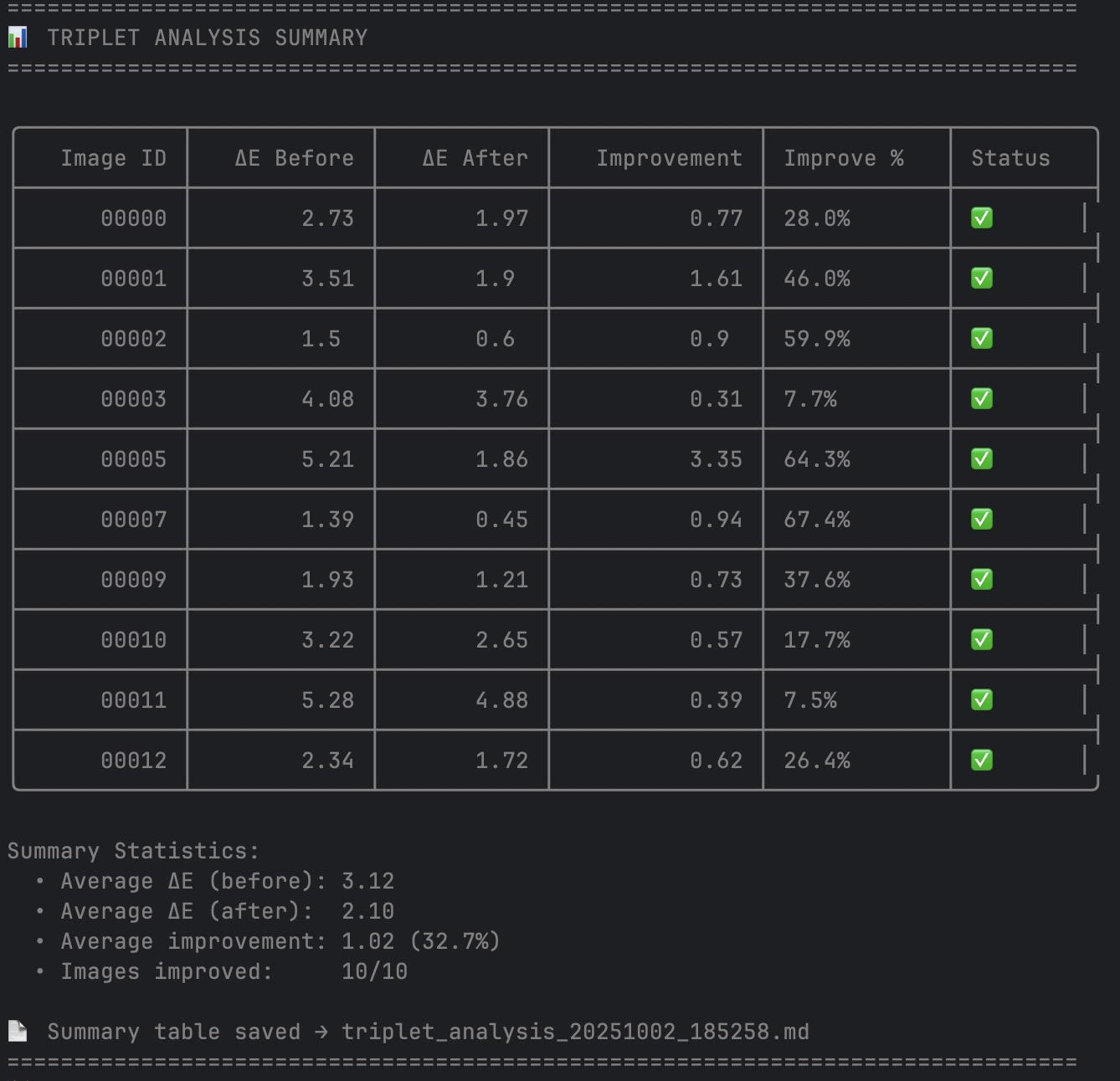Click the ΔE Before column header
The width and height of the screenshot is (1120, 1081).
294,158
